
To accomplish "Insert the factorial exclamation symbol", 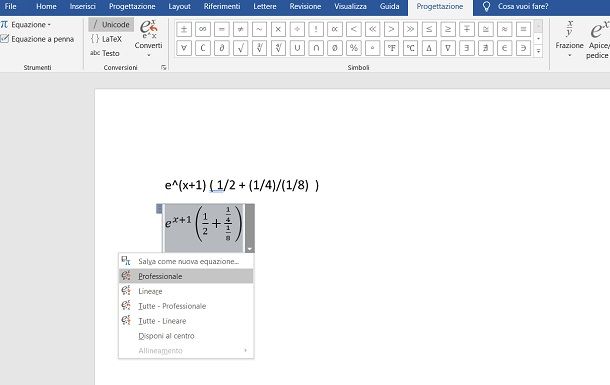I will (316, 29).
